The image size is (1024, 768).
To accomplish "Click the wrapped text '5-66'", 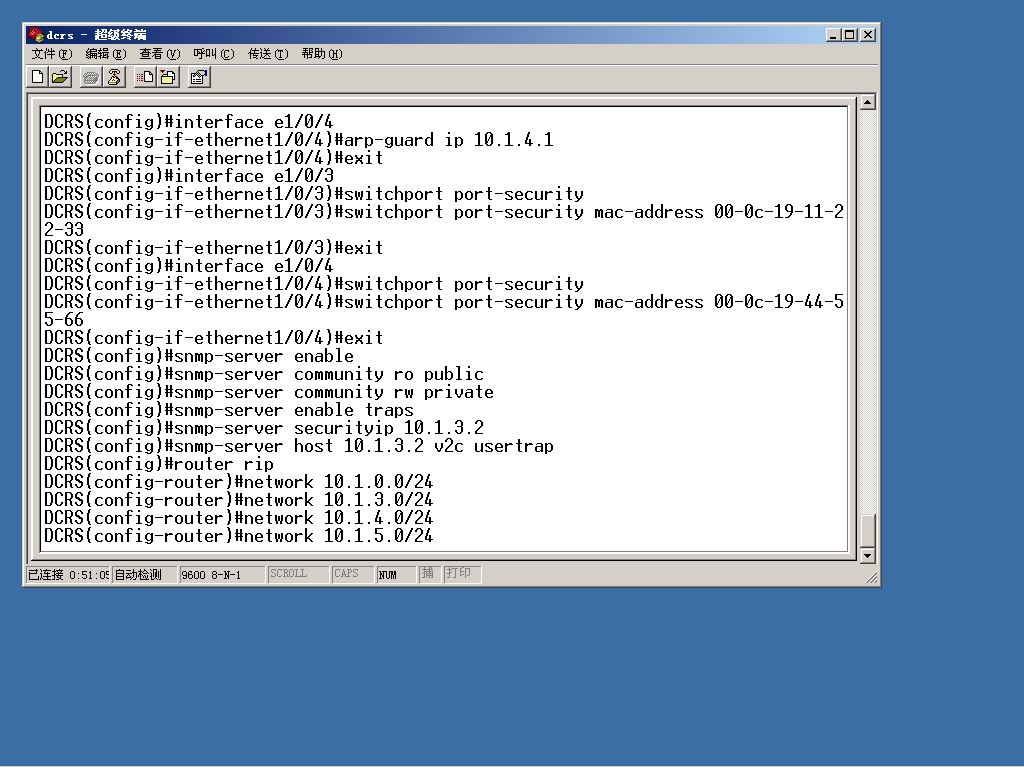I will pyautogui.click(x=64, y=320).
